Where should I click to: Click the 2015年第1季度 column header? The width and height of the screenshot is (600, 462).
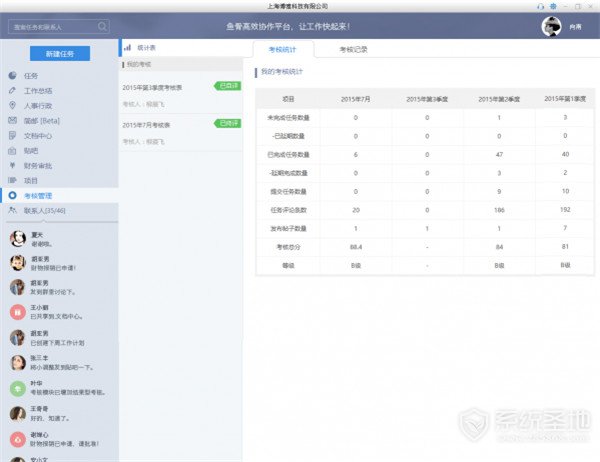click(x=565, y=99)
